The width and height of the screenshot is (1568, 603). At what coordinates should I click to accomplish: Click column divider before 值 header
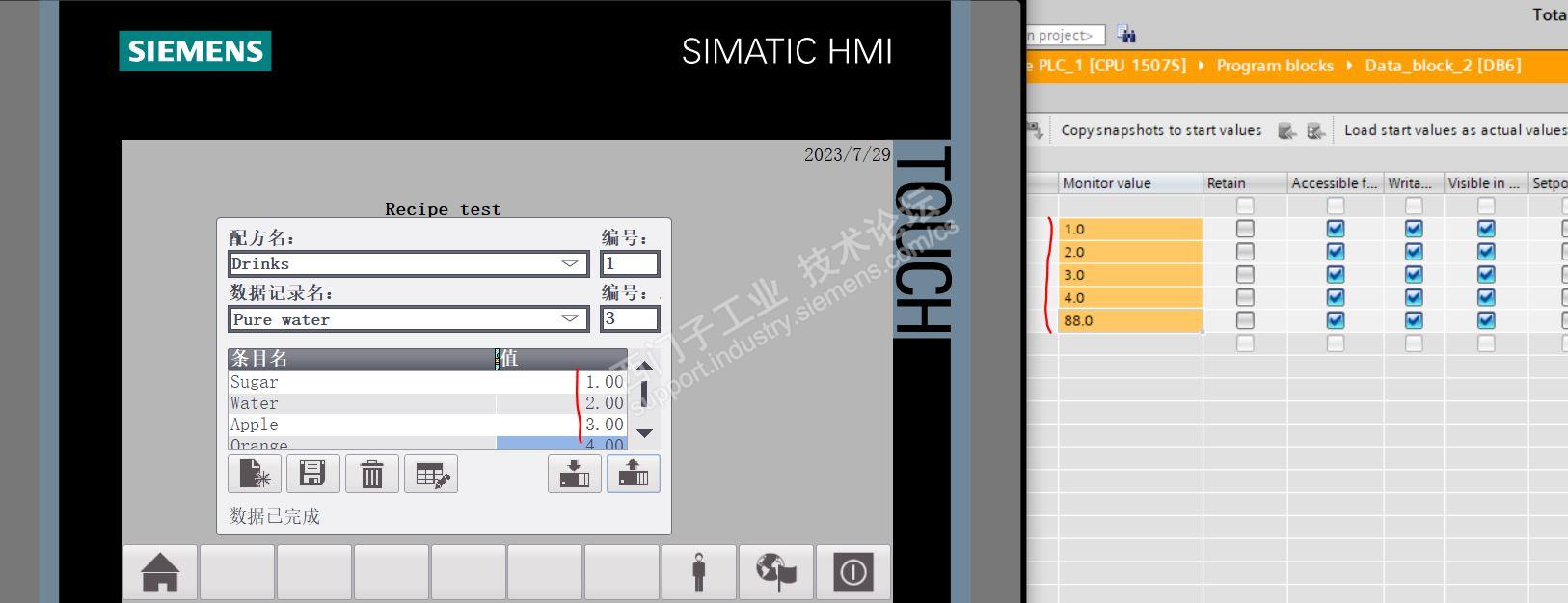(497, 359)
